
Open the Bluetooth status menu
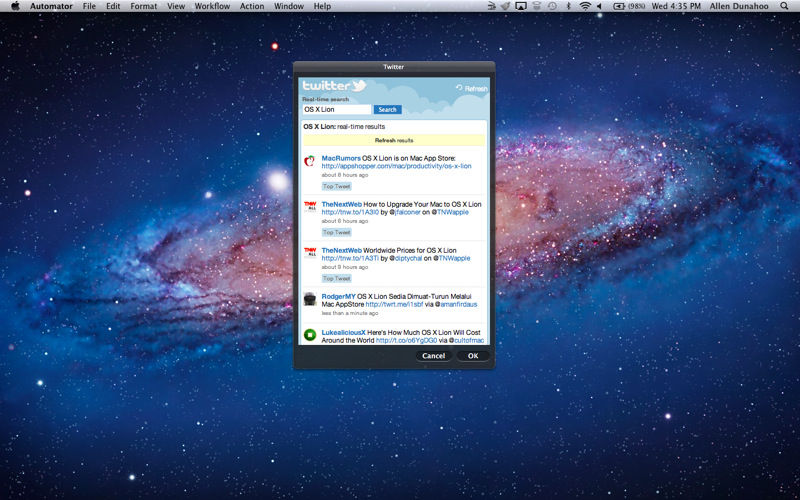tap(568, 6)
